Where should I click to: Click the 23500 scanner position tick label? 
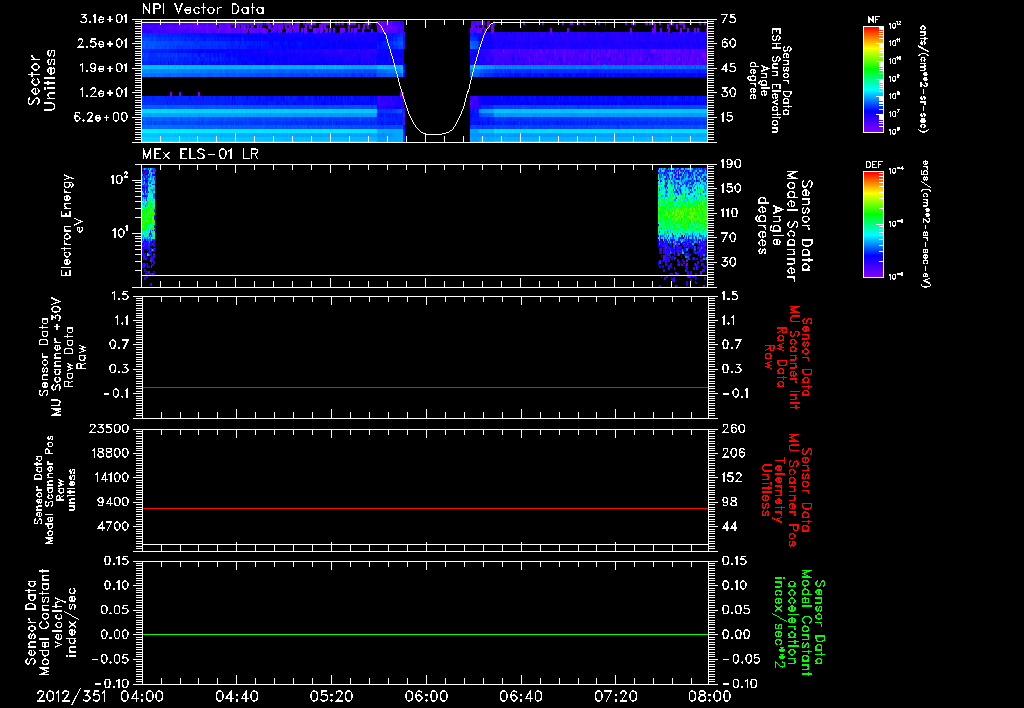(110, 428)
